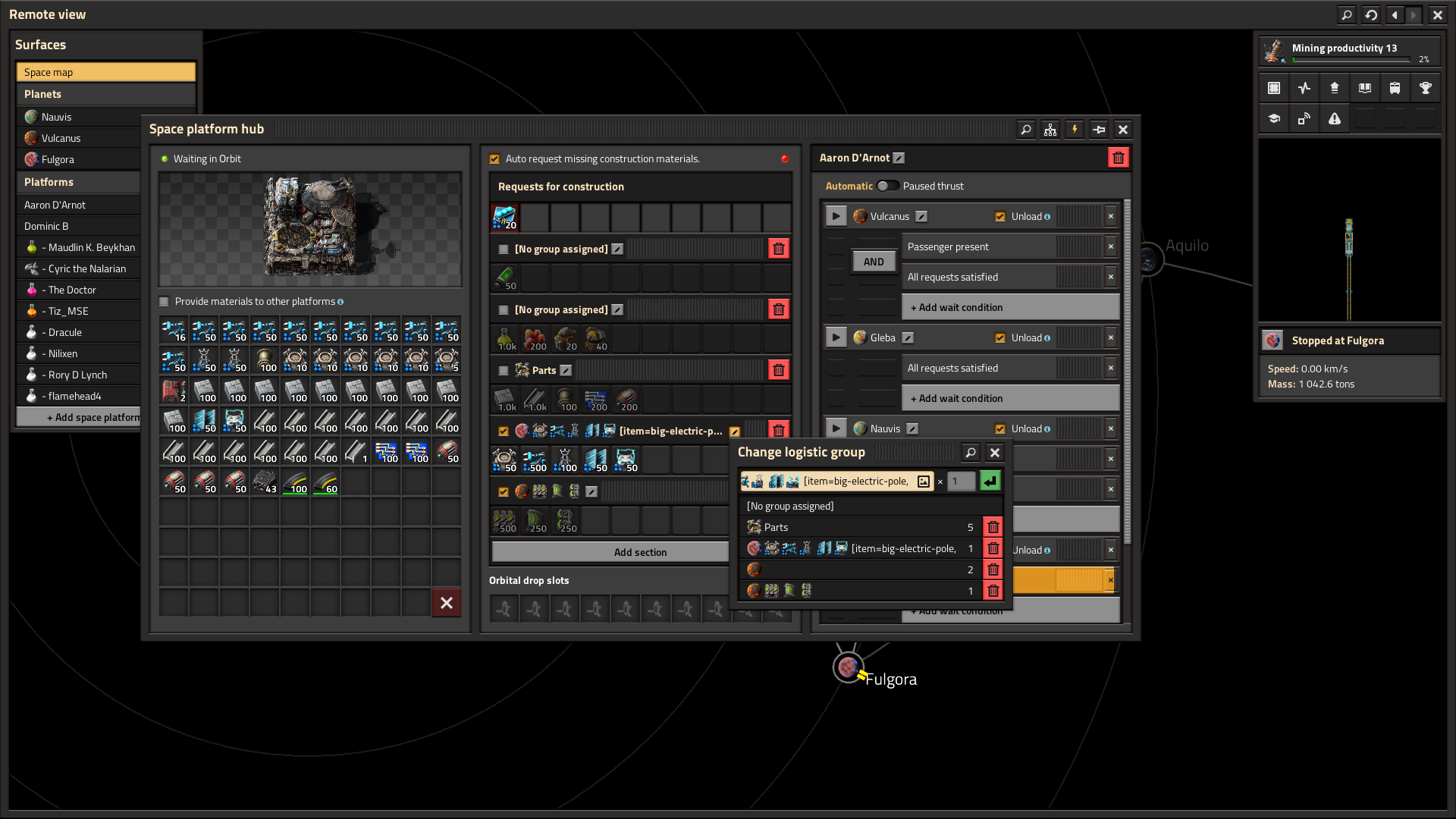This screenshot has height=819, width=1456.
Task: Enable the Parts section checkbox
Action: click(x=504, y=371)
